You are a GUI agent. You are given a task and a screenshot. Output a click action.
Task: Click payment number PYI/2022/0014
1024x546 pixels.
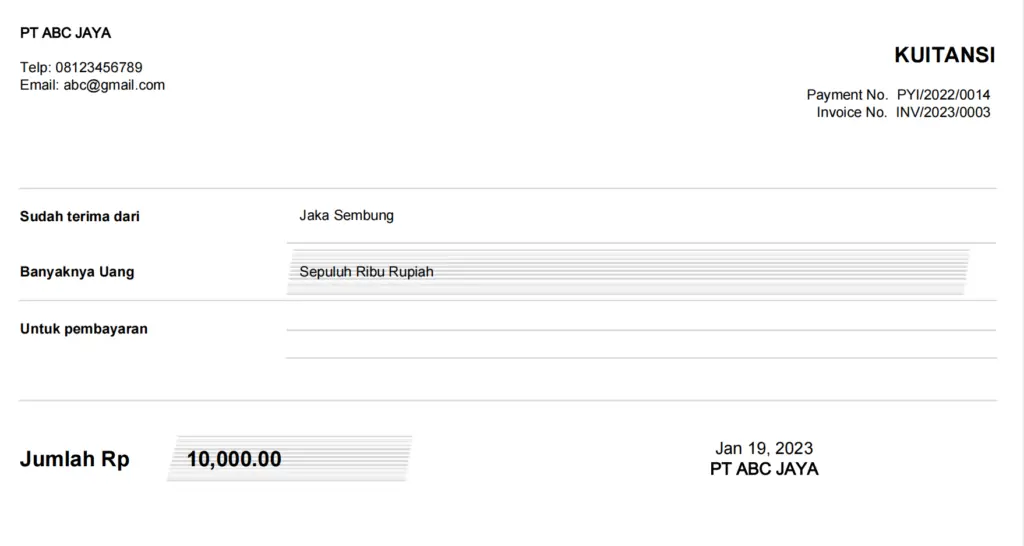coord(943,95)
